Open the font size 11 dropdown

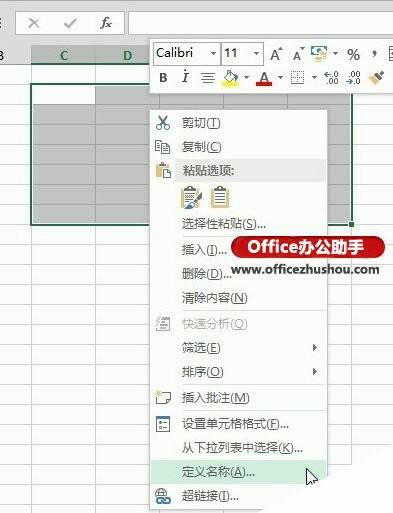click(256, 53)
